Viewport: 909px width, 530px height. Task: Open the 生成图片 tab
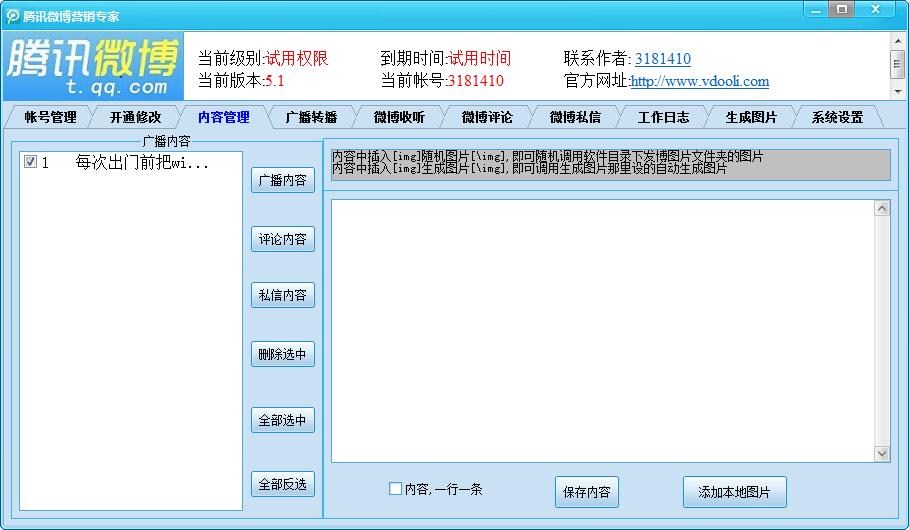tap(751, 117)
